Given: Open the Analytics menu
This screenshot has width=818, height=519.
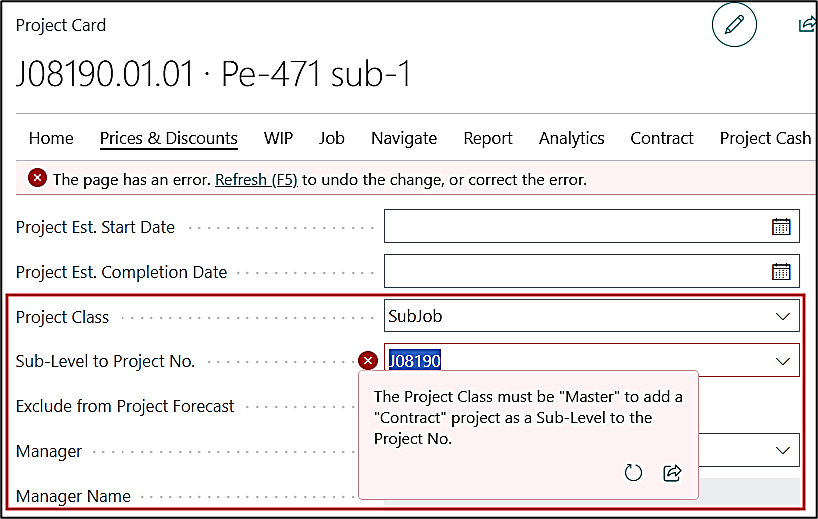Looking at the screenshot, I should [x=571, y=138].
